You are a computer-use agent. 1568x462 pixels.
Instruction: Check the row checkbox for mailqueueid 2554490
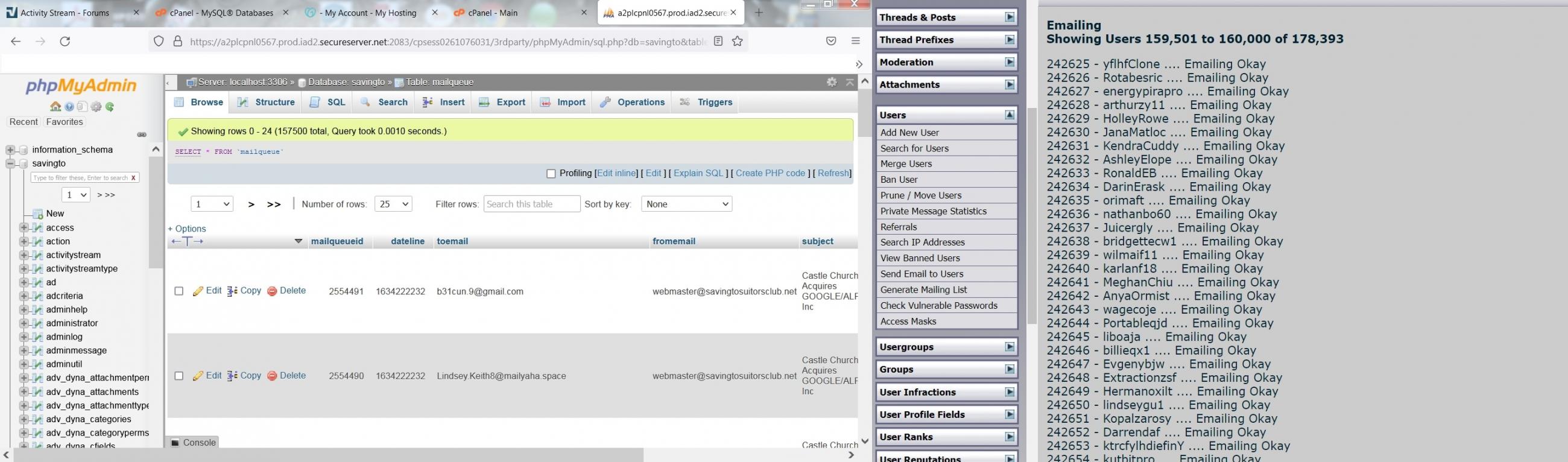click(179, 376)
